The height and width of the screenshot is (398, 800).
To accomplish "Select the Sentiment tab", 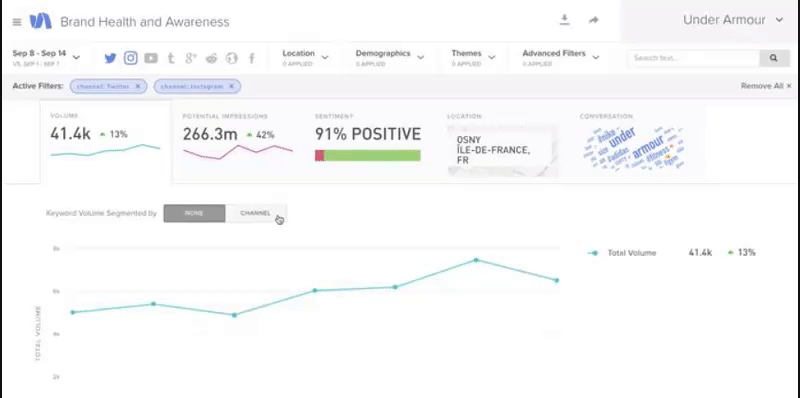I will click(x=369, y=141).
